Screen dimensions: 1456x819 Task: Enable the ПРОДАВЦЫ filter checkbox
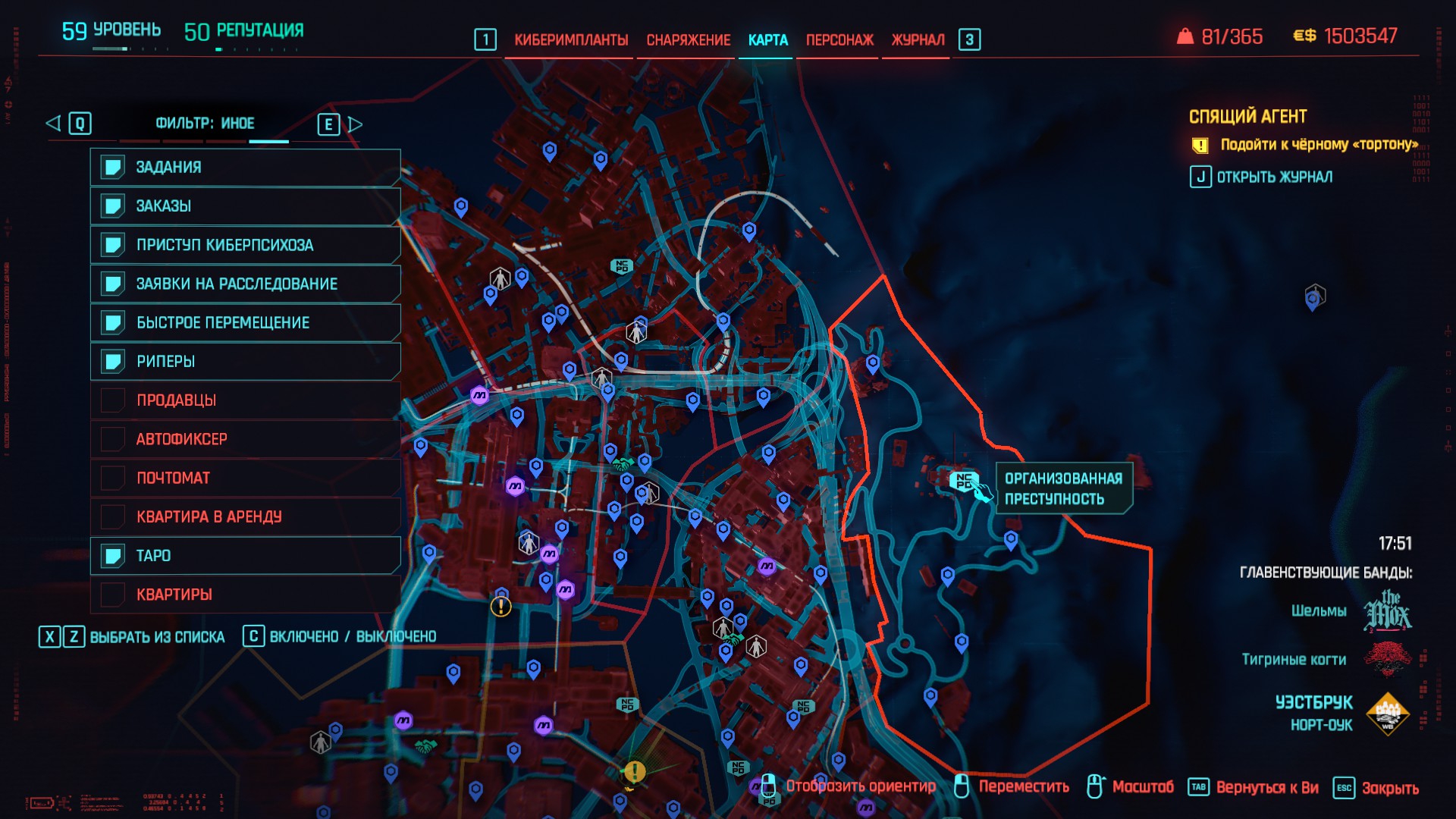click(113, 400)
